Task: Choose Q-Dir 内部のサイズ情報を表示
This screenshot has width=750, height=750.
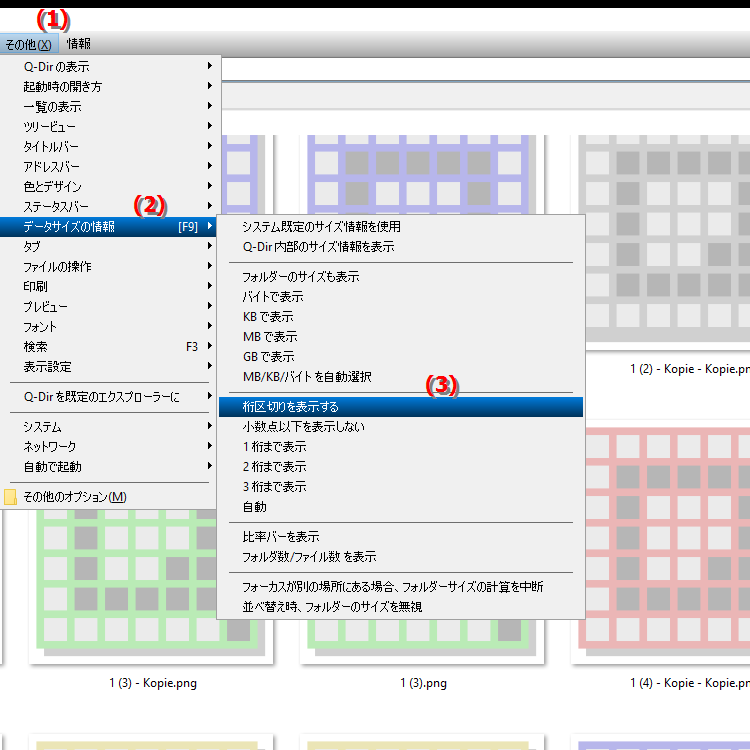Action: 401,247
